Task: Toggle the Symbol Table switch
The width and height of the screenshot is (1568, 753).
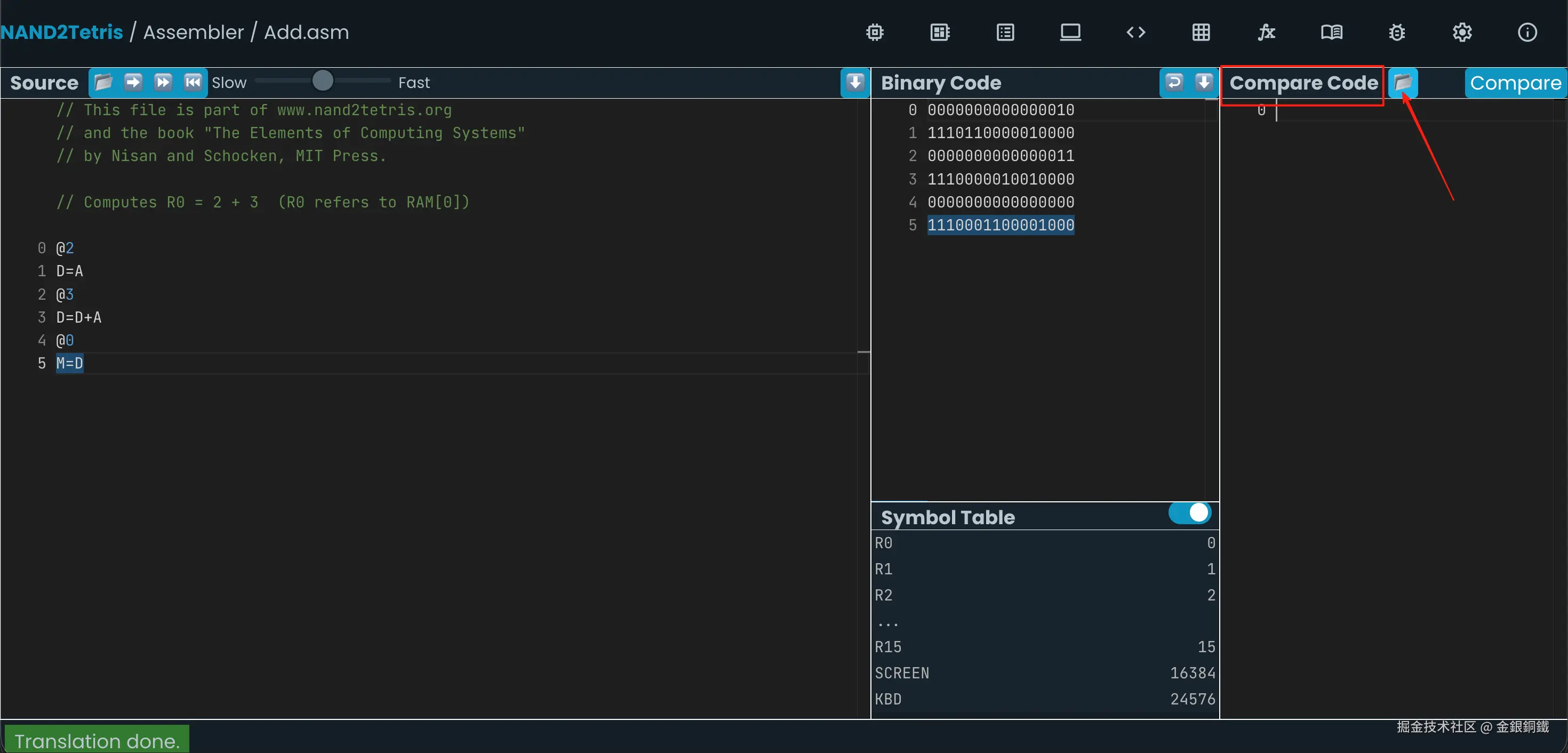Action: 1189,512
